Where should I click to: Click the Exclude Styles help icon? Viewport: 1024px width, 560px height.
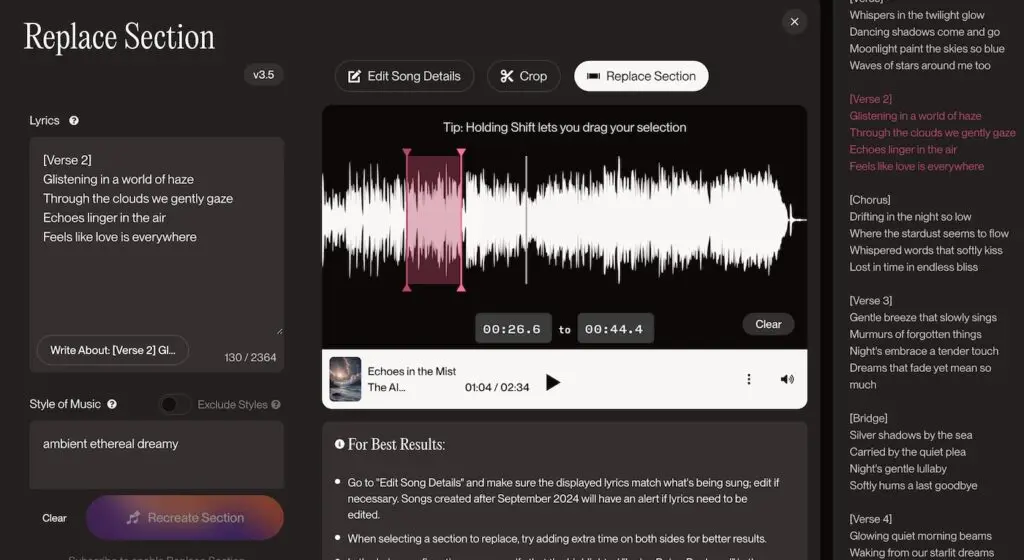coord(276,405)
